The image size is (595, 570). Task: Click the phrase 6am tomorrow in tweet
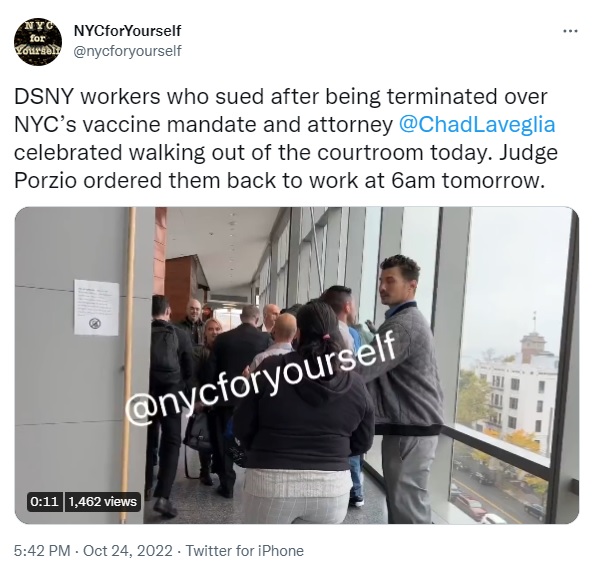click(x=466, y=181)
